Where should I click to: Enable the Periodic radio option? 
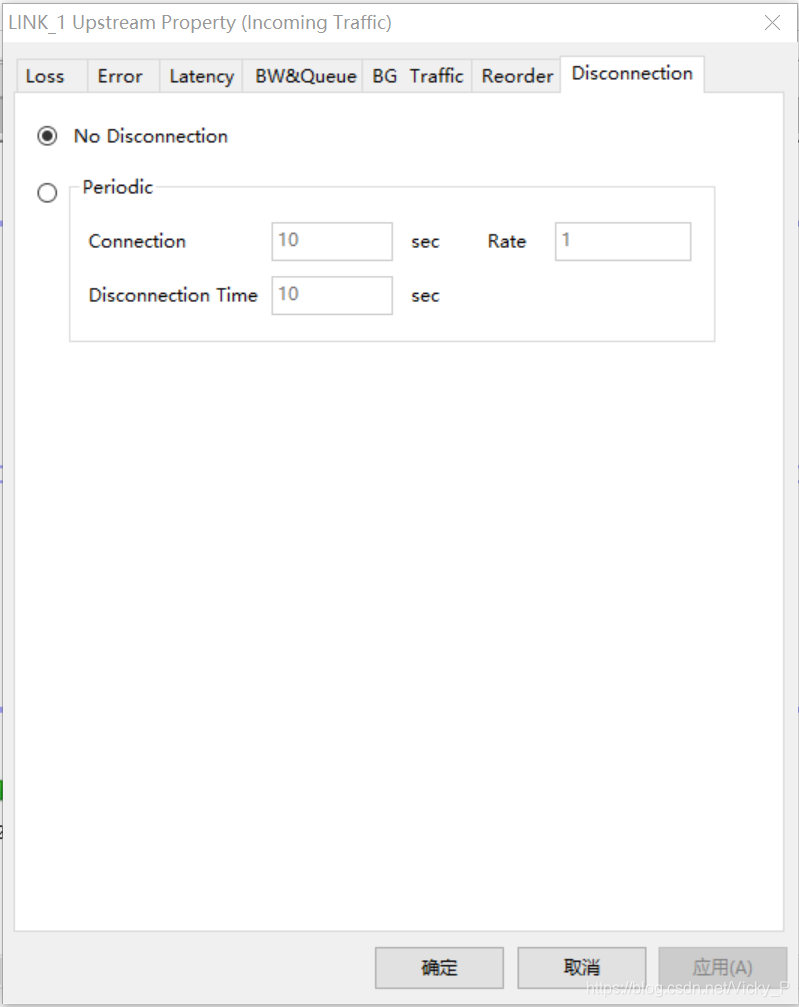click(47, 193)
